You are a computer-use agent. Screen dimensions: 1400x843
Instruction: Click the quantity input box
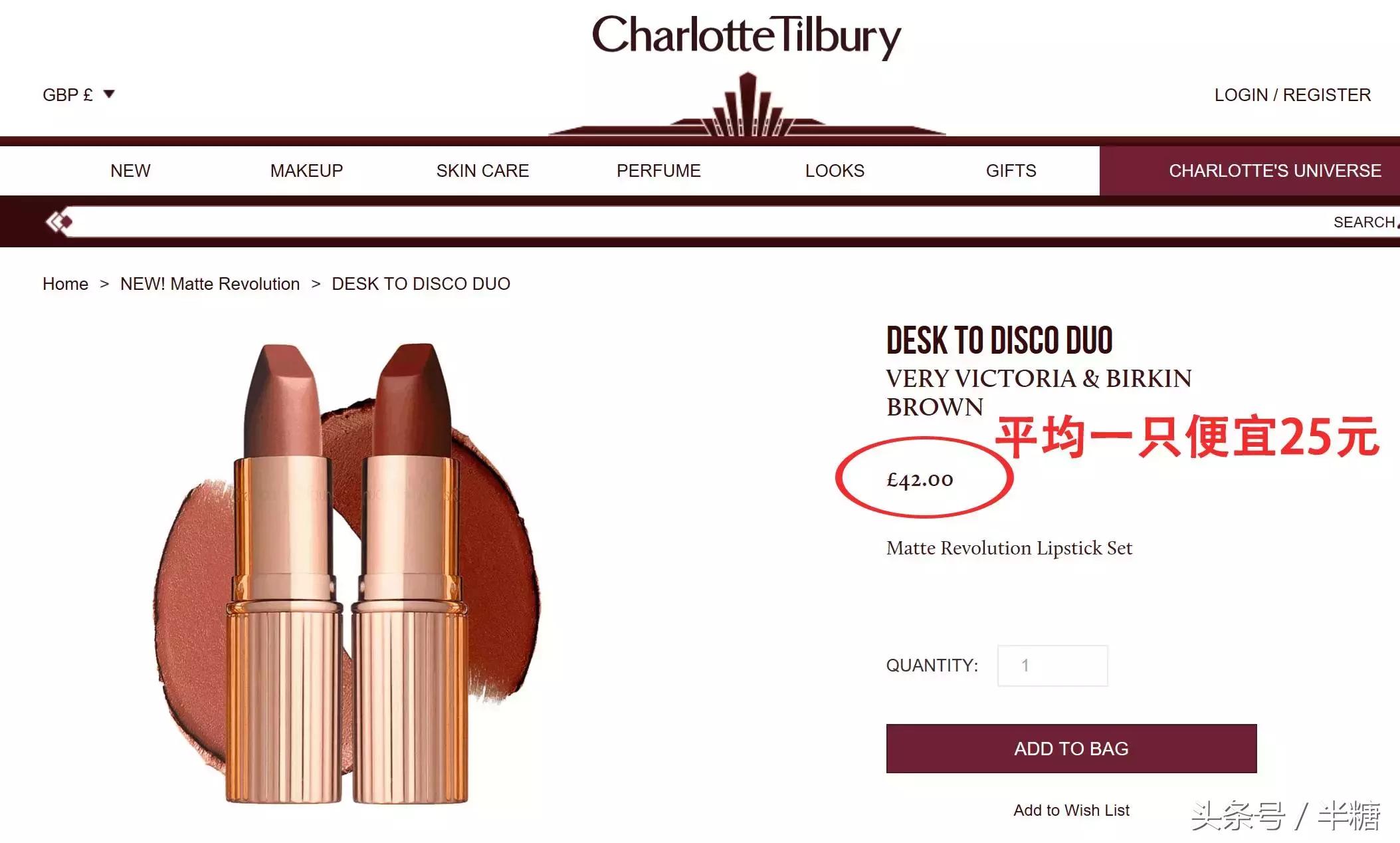pyautogui.click(x=1052, y=665)
